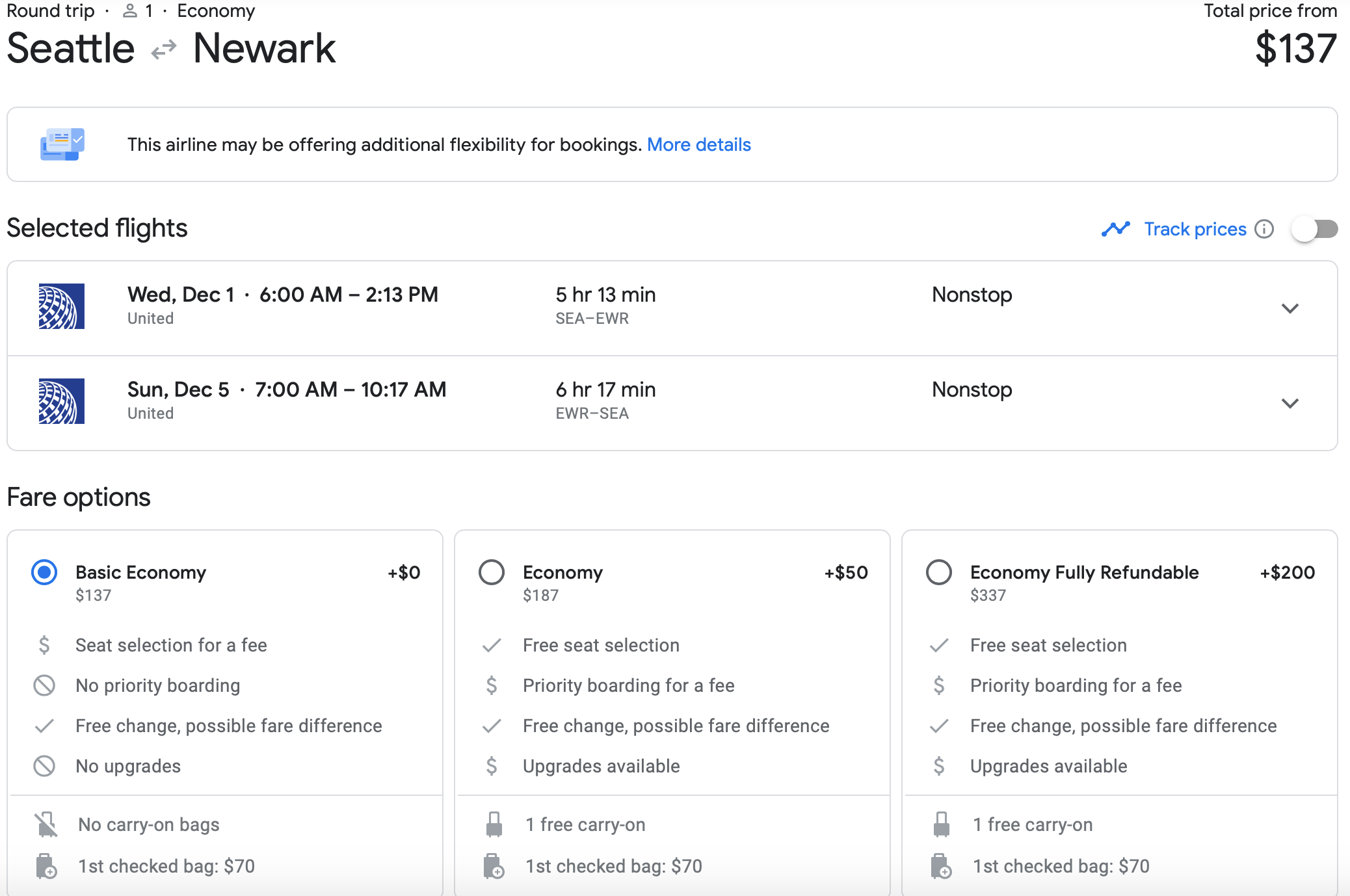Click the round trip arrows icon

(x=164, y=49)
